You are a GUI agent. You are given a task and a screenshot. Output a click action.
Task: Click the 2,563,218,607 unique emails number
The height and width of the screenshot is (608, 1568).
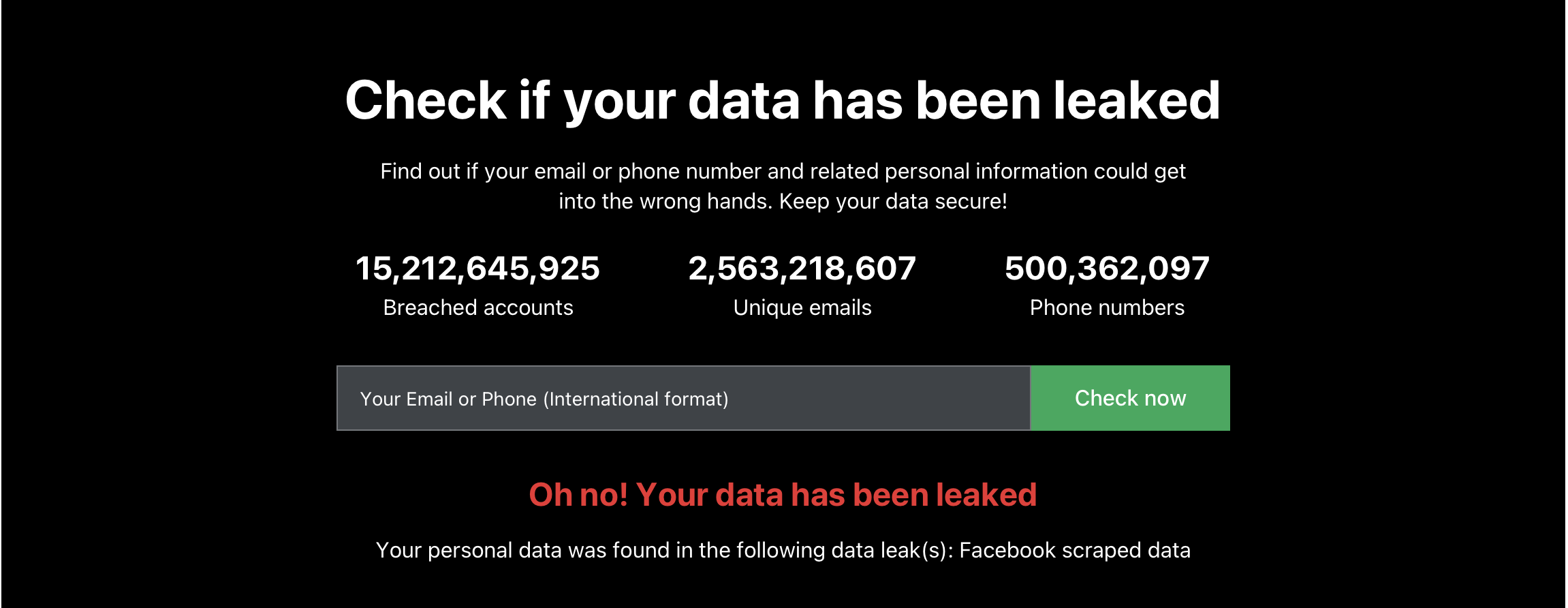tap(802, 269)
